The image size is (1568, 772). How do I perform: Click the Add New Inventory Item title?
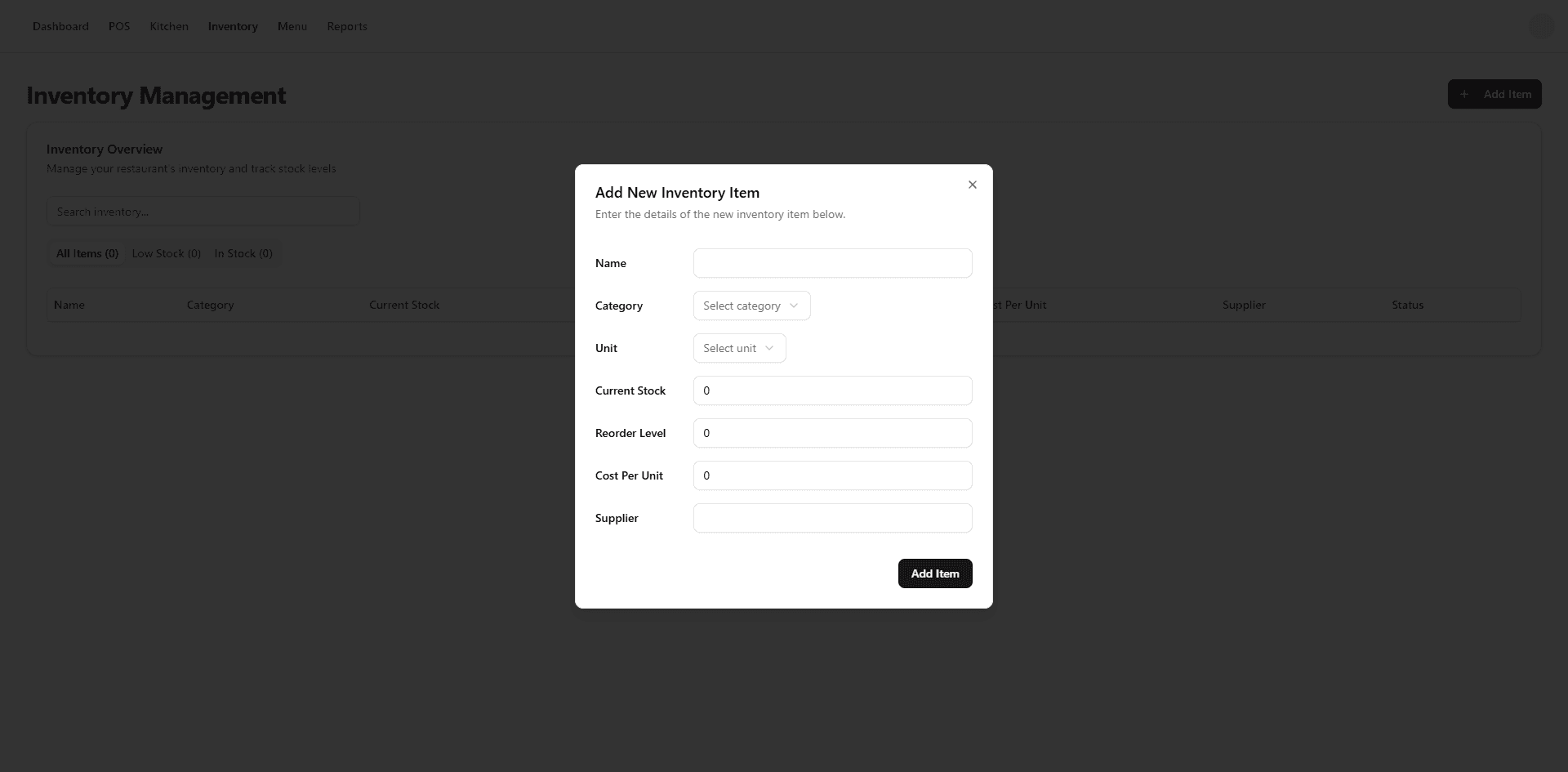click(677, 193)
